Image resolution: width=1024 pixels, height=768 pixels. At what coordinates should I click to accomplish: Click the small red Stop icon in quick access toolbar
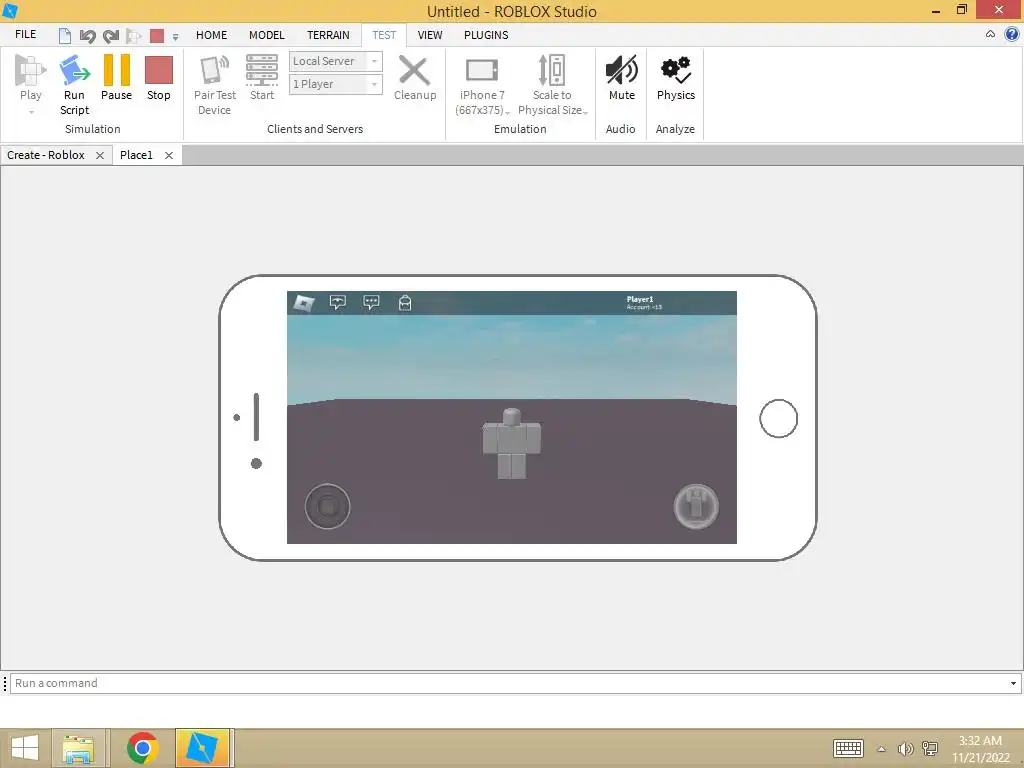coord(157,36)
